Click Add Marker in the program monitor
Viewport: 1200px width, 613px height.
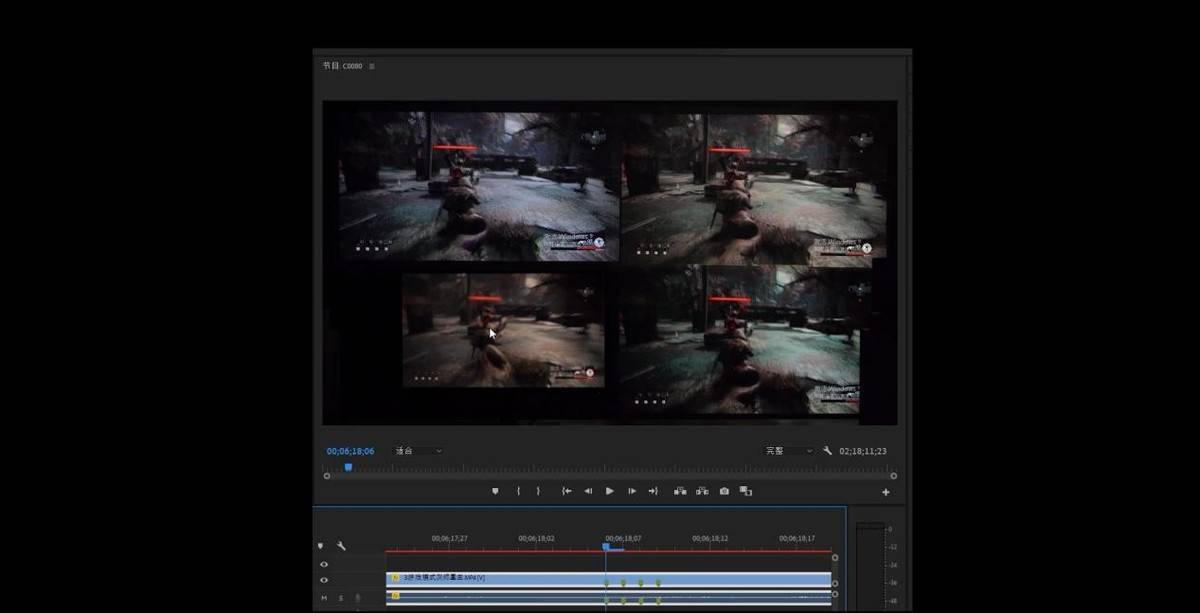click(495, 491)
